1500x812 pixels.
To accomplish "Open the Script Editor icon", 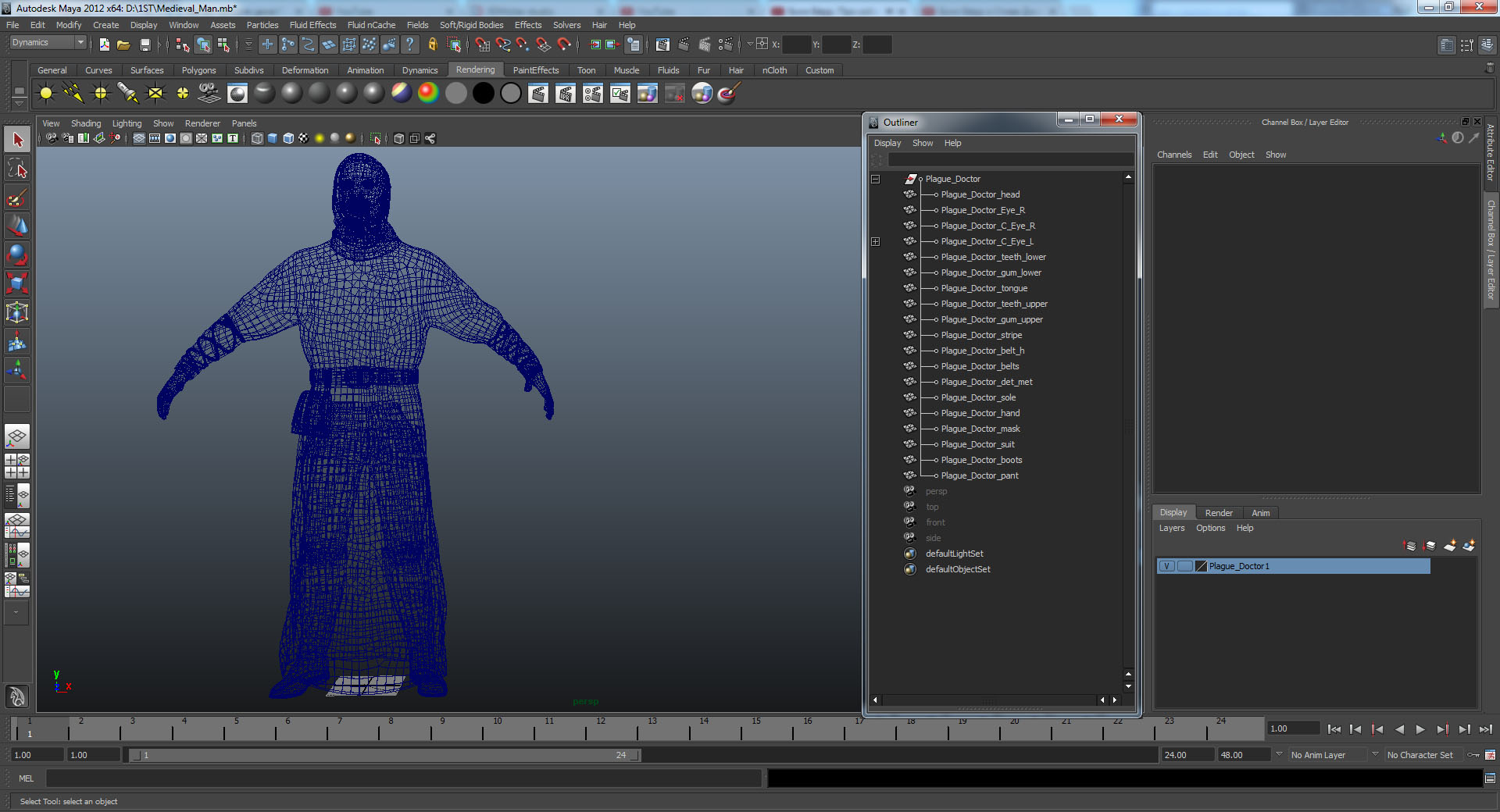I will pos(1490,778).
